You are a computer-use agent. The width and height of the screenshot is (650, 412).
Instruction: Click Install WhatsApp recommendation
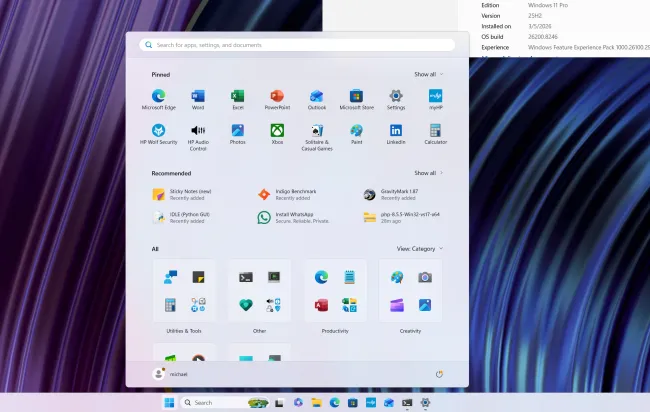pos(293,218)
